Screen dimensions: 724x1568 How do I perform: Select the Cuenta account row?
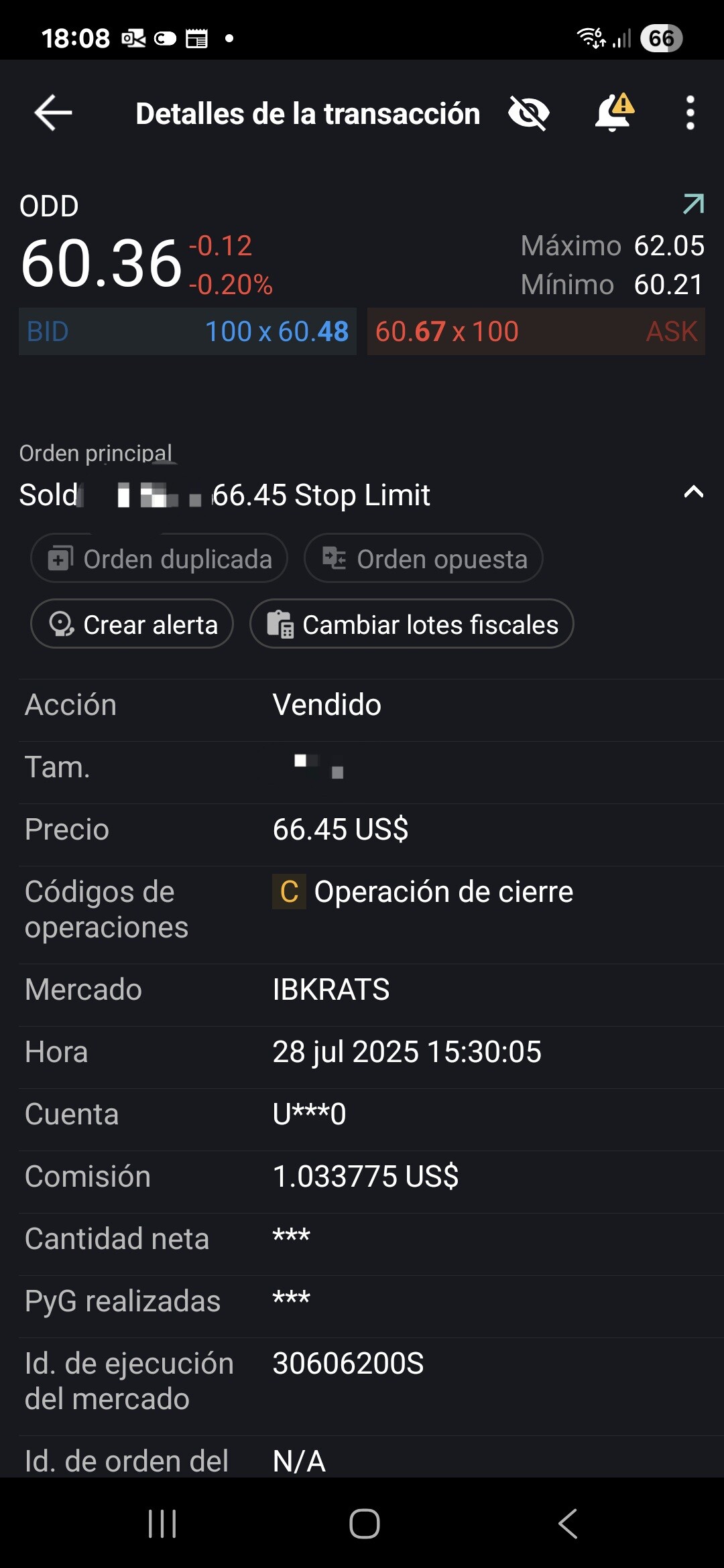[362, 1114]
